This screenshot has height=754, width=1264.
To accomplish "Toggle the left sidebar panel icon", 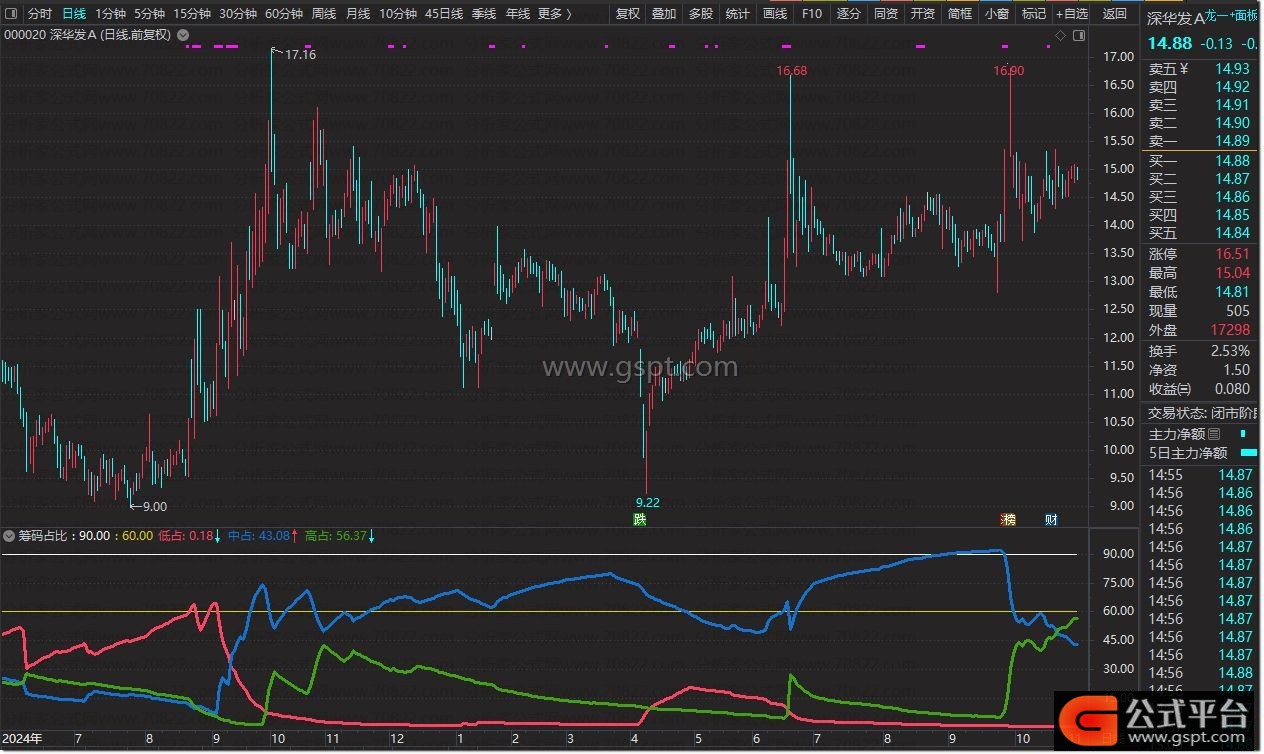I will [11, 14].
